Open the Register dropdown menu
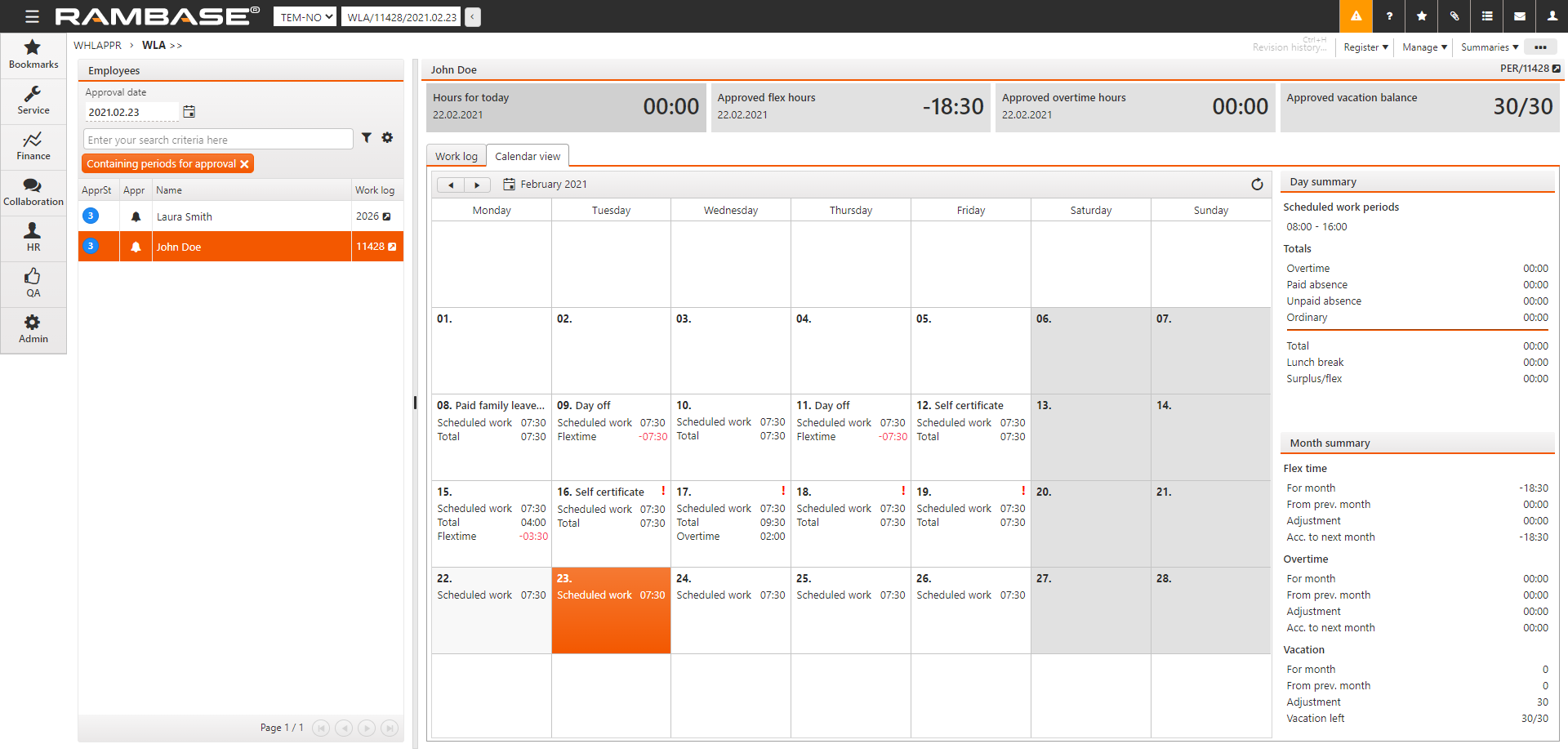The width and height of the screenshot is (1568, 753). 1365,47
